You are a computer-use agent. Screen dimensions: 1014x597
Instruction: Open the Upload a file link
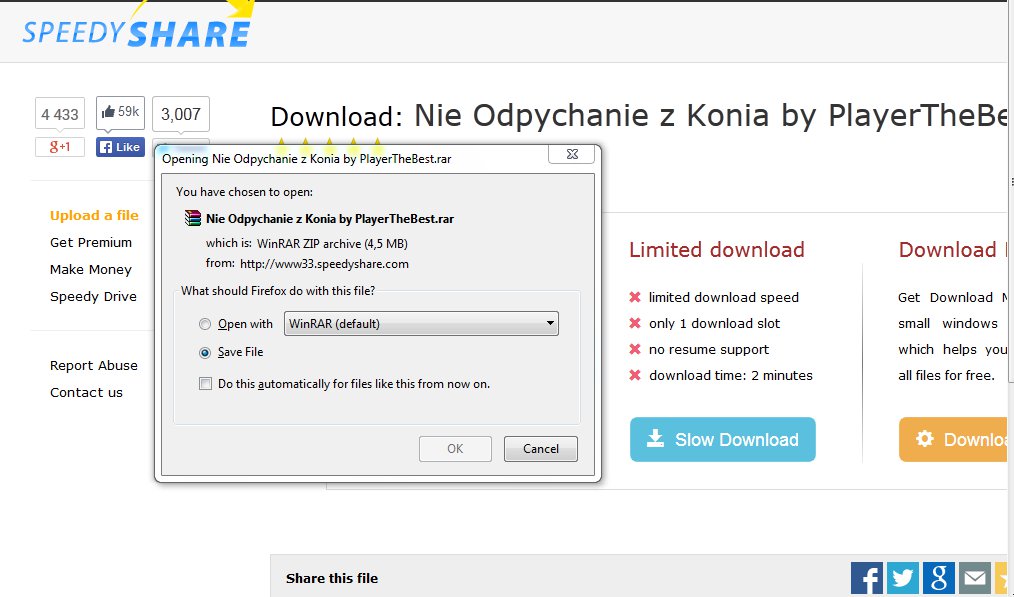coord(94,215)
